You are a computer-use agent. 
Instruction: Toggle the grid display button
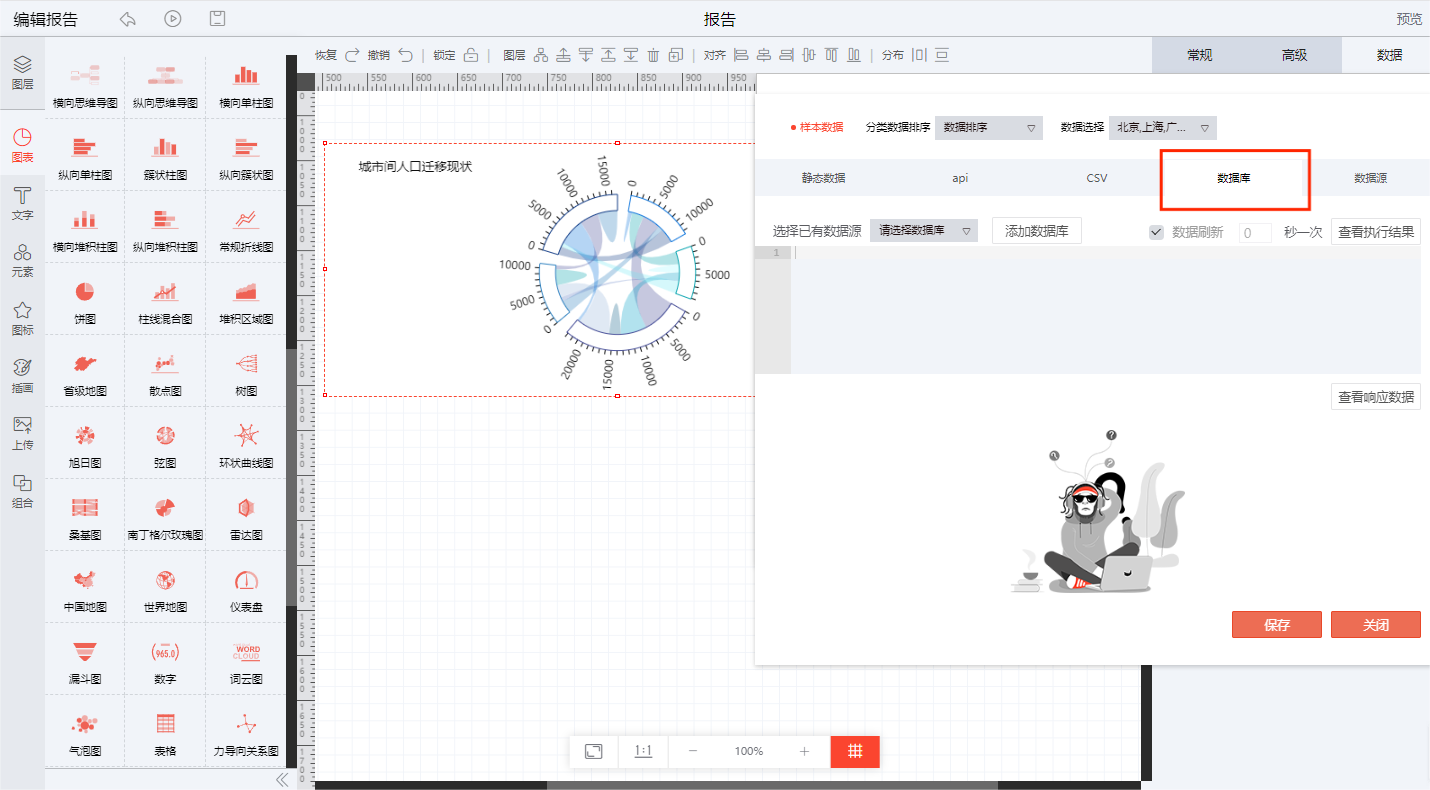(855, 751)
